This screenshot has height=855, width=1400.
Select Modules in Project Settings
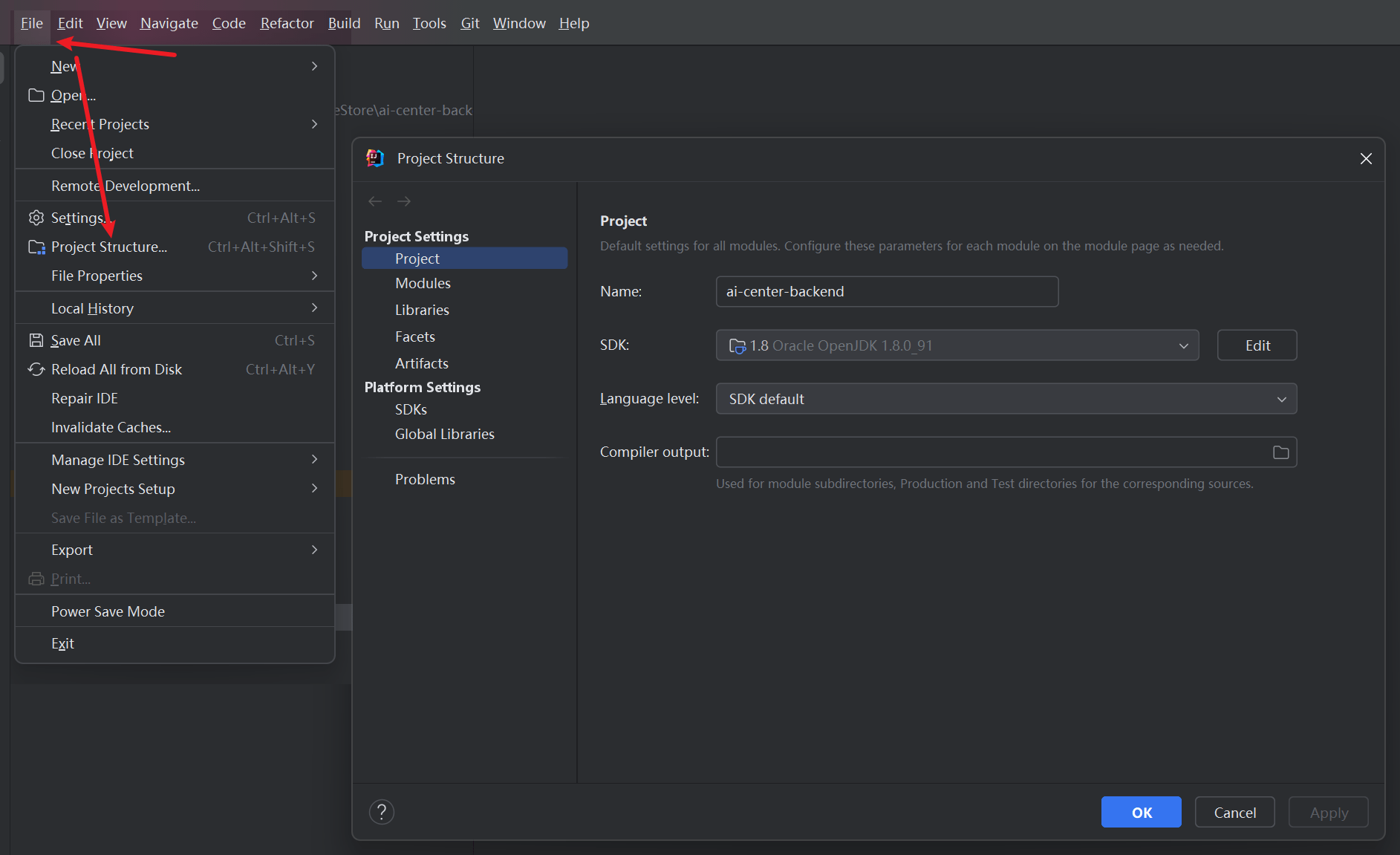(423, 283)
